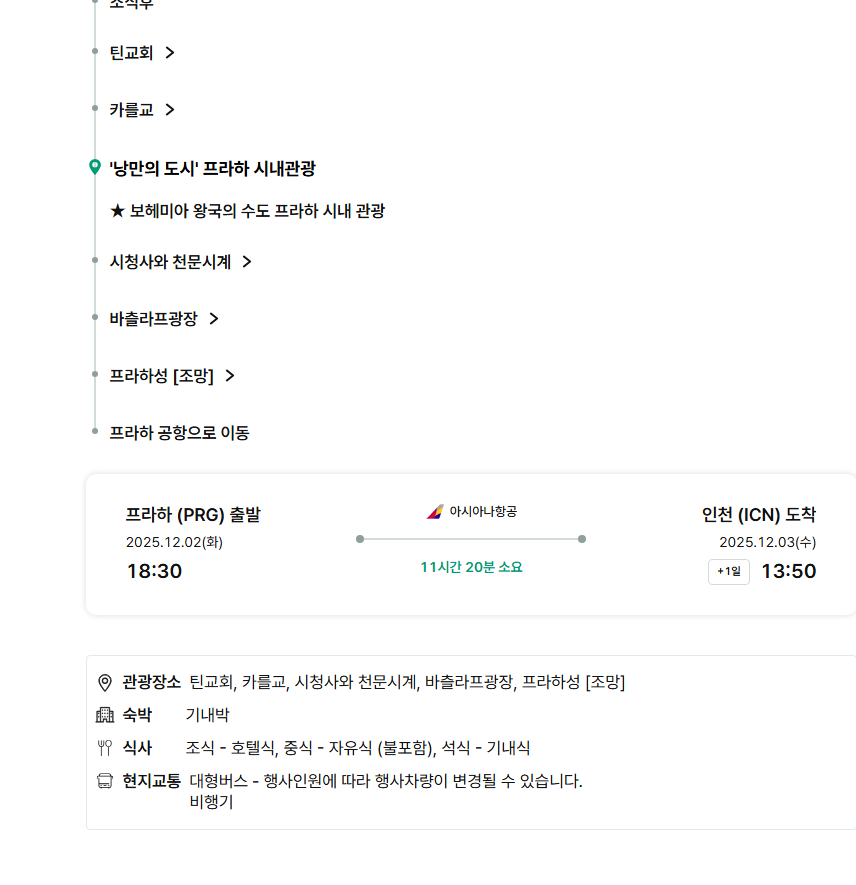Expand the 바츨라프광장 chevron arrow

pyautogui.click(x=214, y=319)
